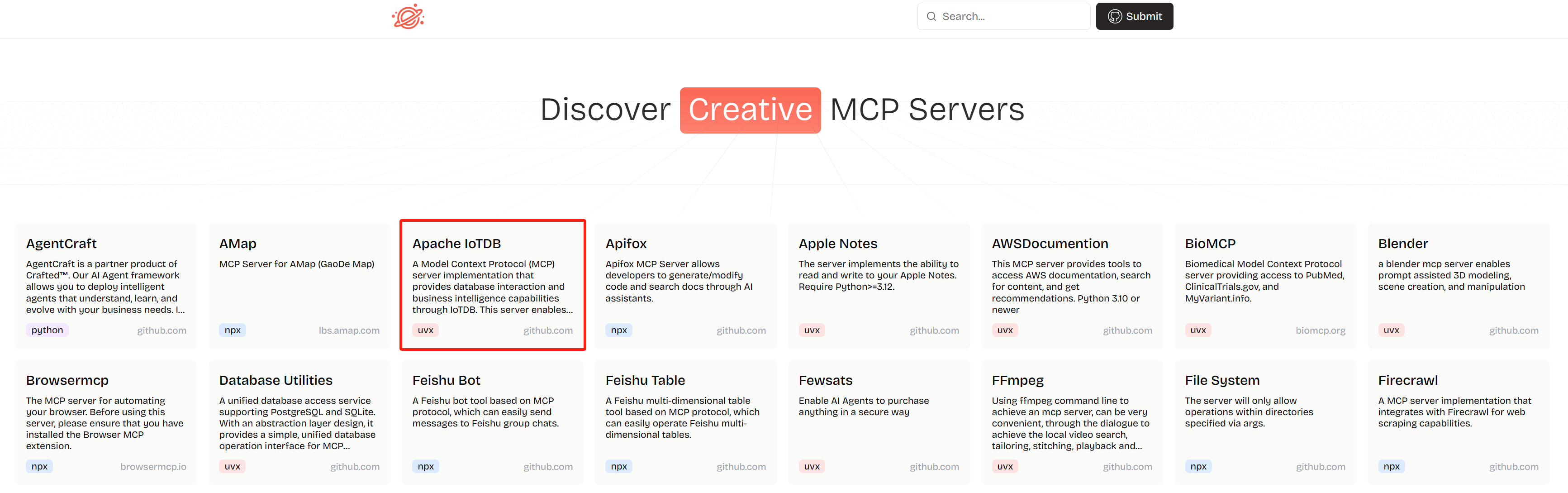Viewport: 1568px width, 493px height.
Task: Click the GitHub icon inside the Submit button
Action: click(1116, 16)
